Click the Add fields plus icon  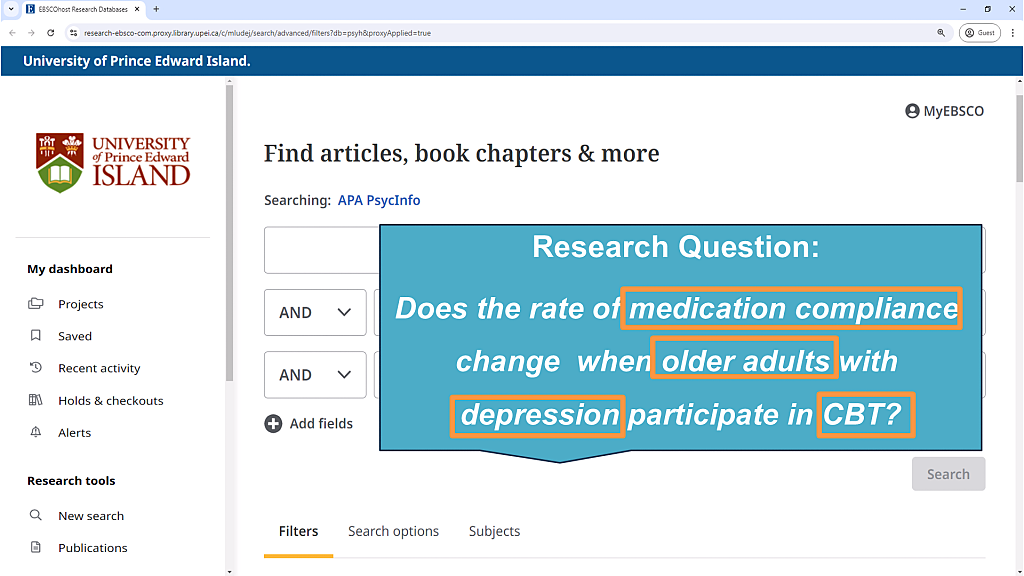tap(273, 424)
